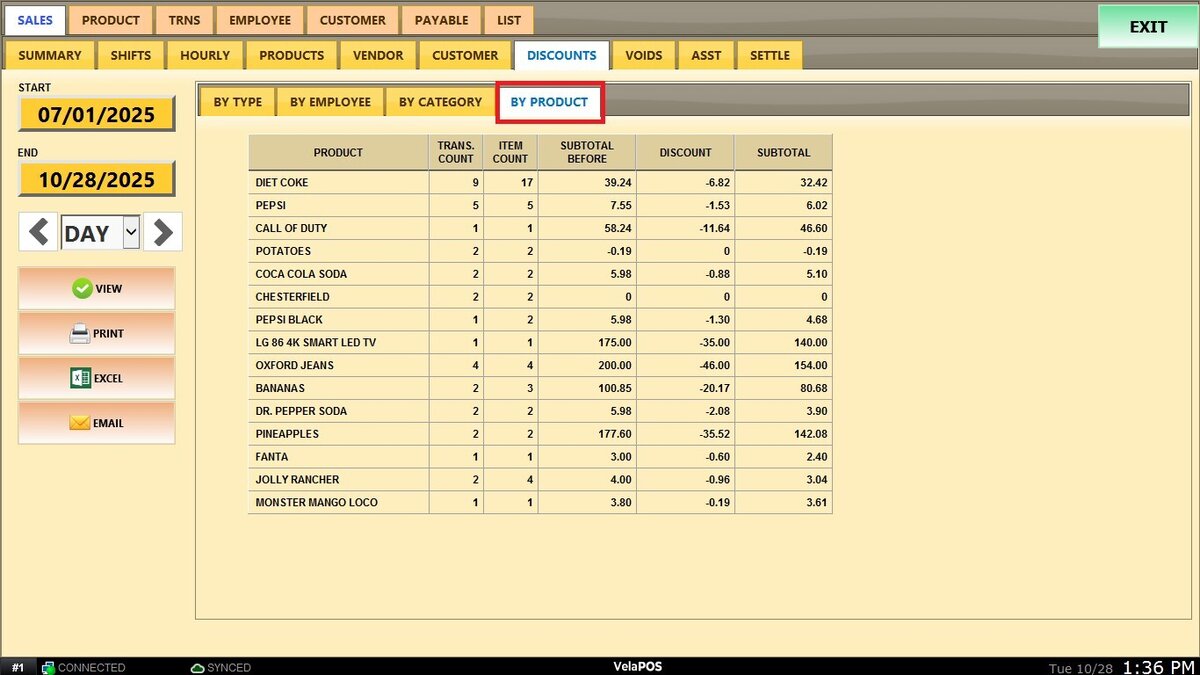Screen dimensions: 1200x675
Task: Open the HOURLY report tab
Action: (205, 55)
